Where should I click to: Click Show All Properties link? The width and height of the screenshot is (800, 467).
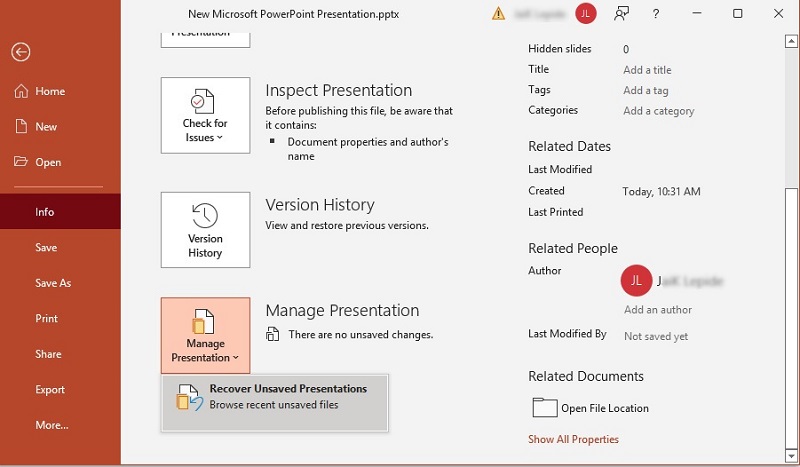coord(573,439)
